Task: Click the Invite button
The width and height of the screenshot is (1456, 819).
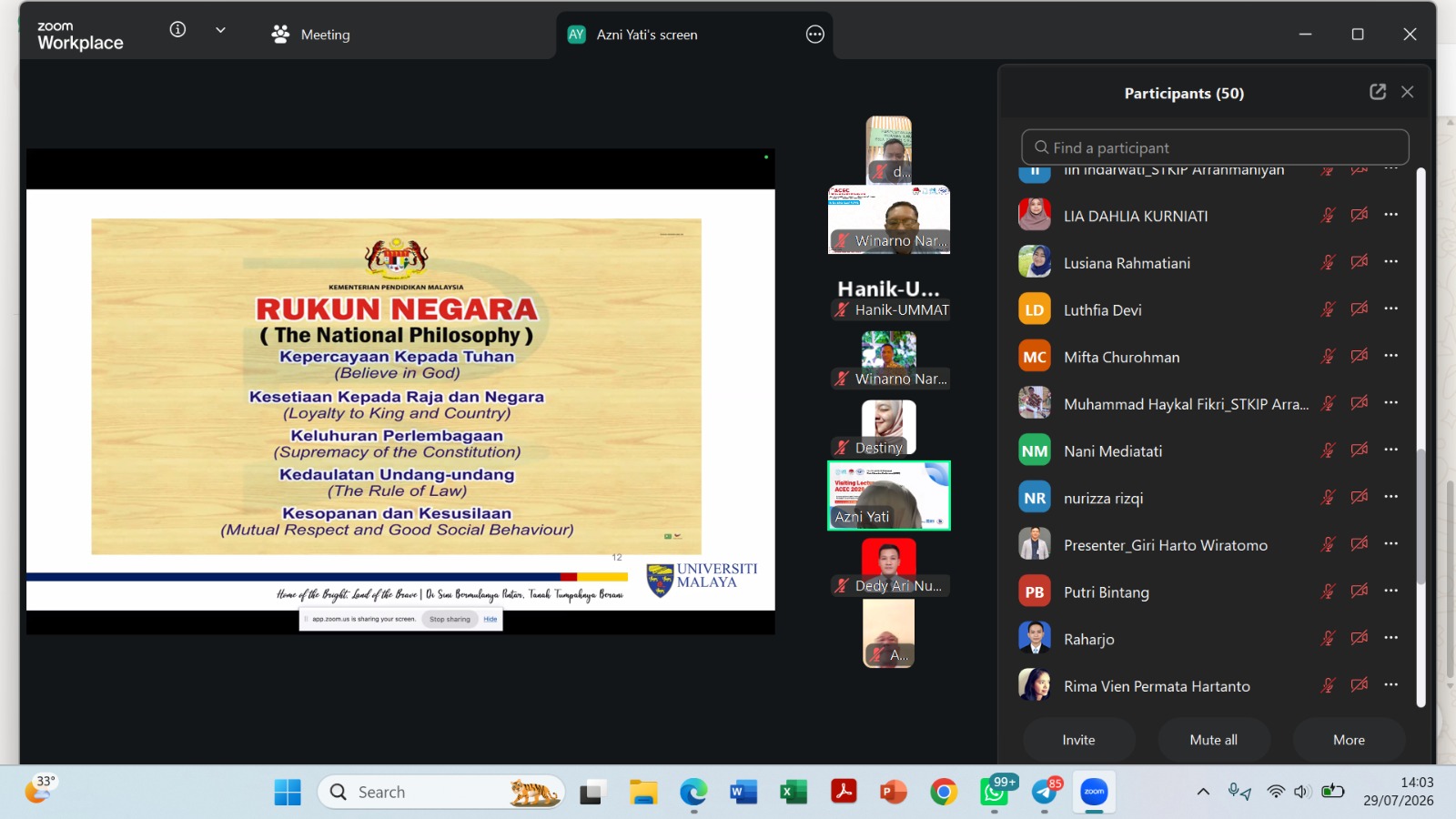Action: click(x=1079, y=740)
